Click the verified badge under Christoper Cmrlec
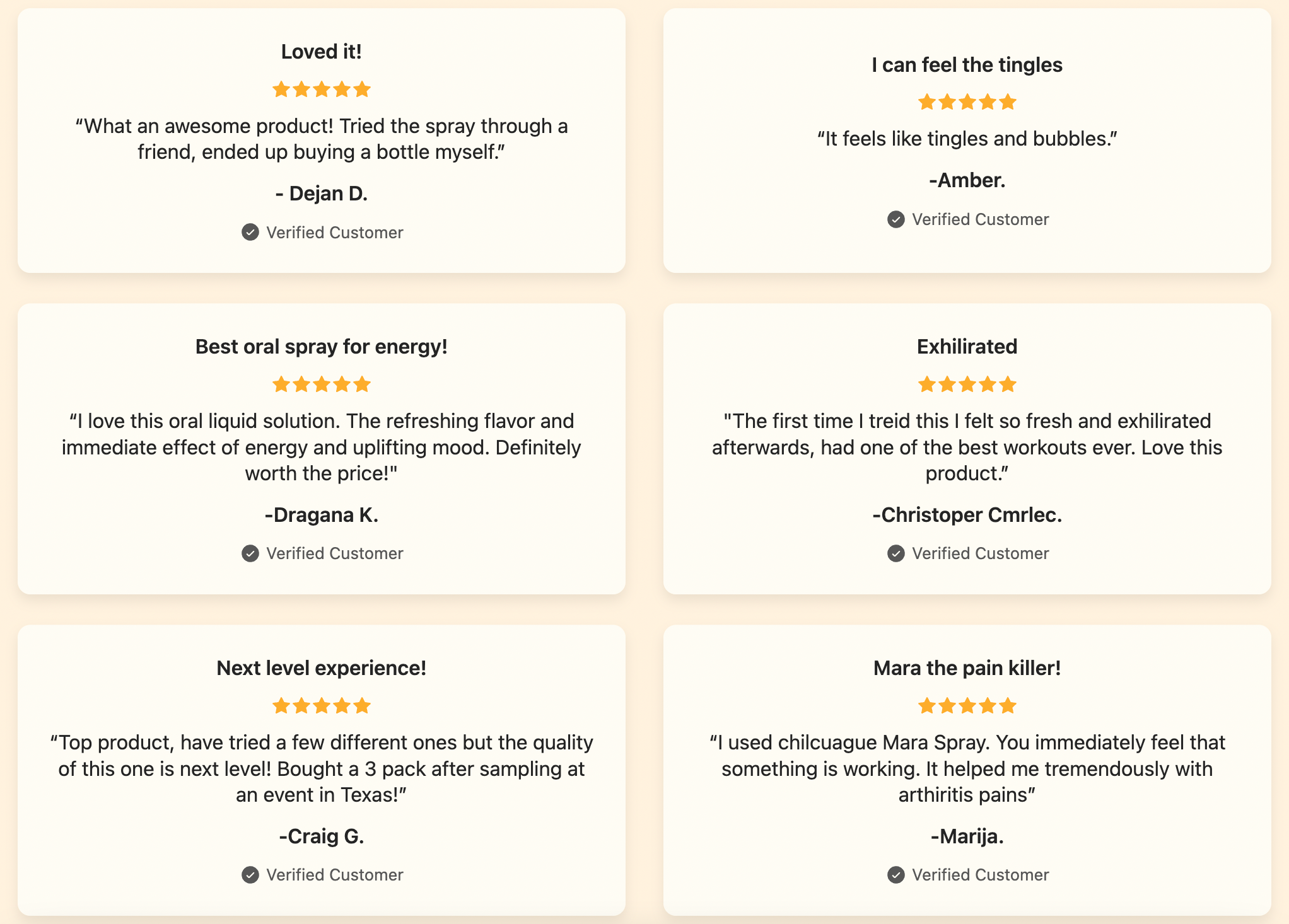 (896, 553)
